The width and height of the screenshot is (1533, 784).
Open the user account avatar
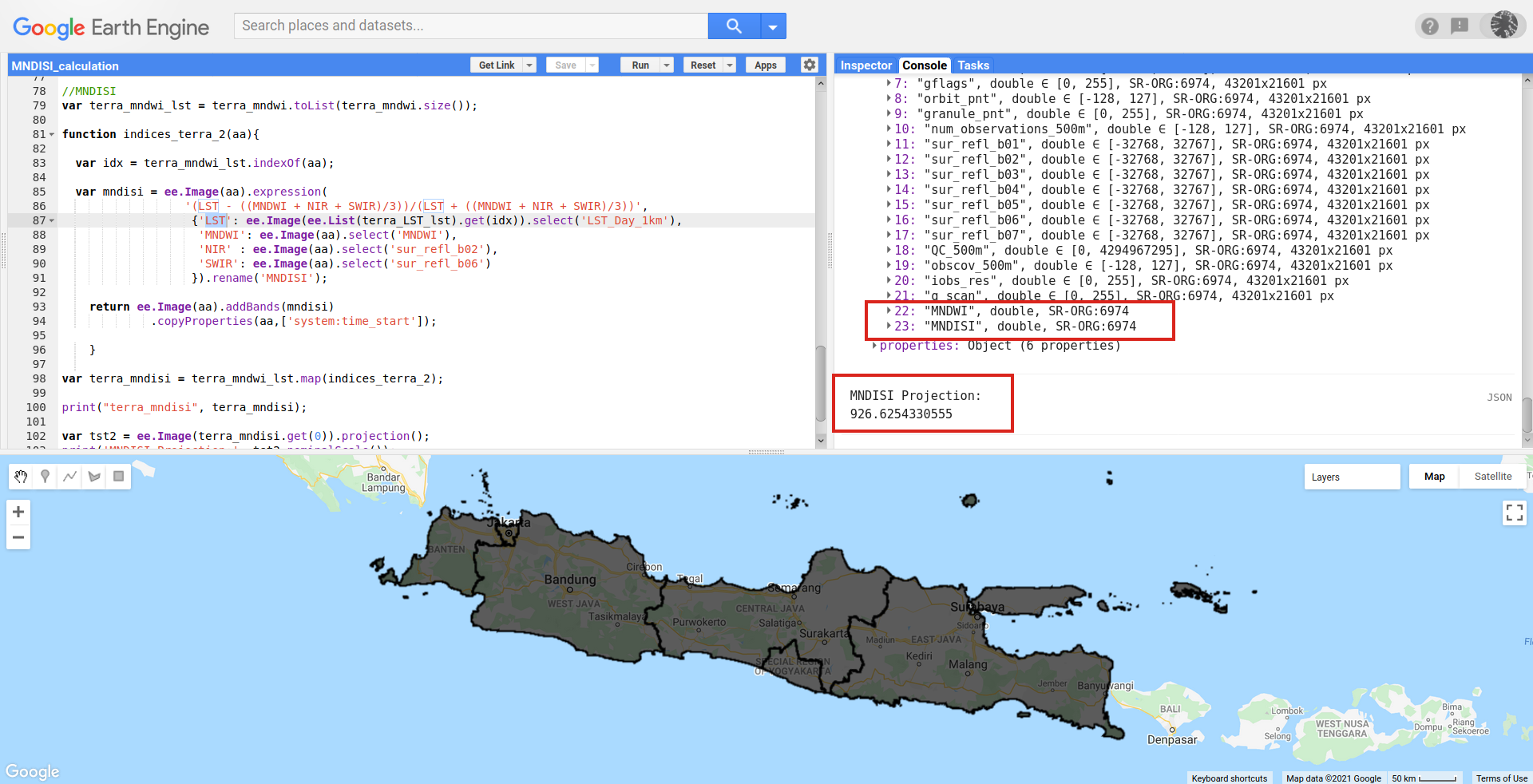coord(1503,25)
